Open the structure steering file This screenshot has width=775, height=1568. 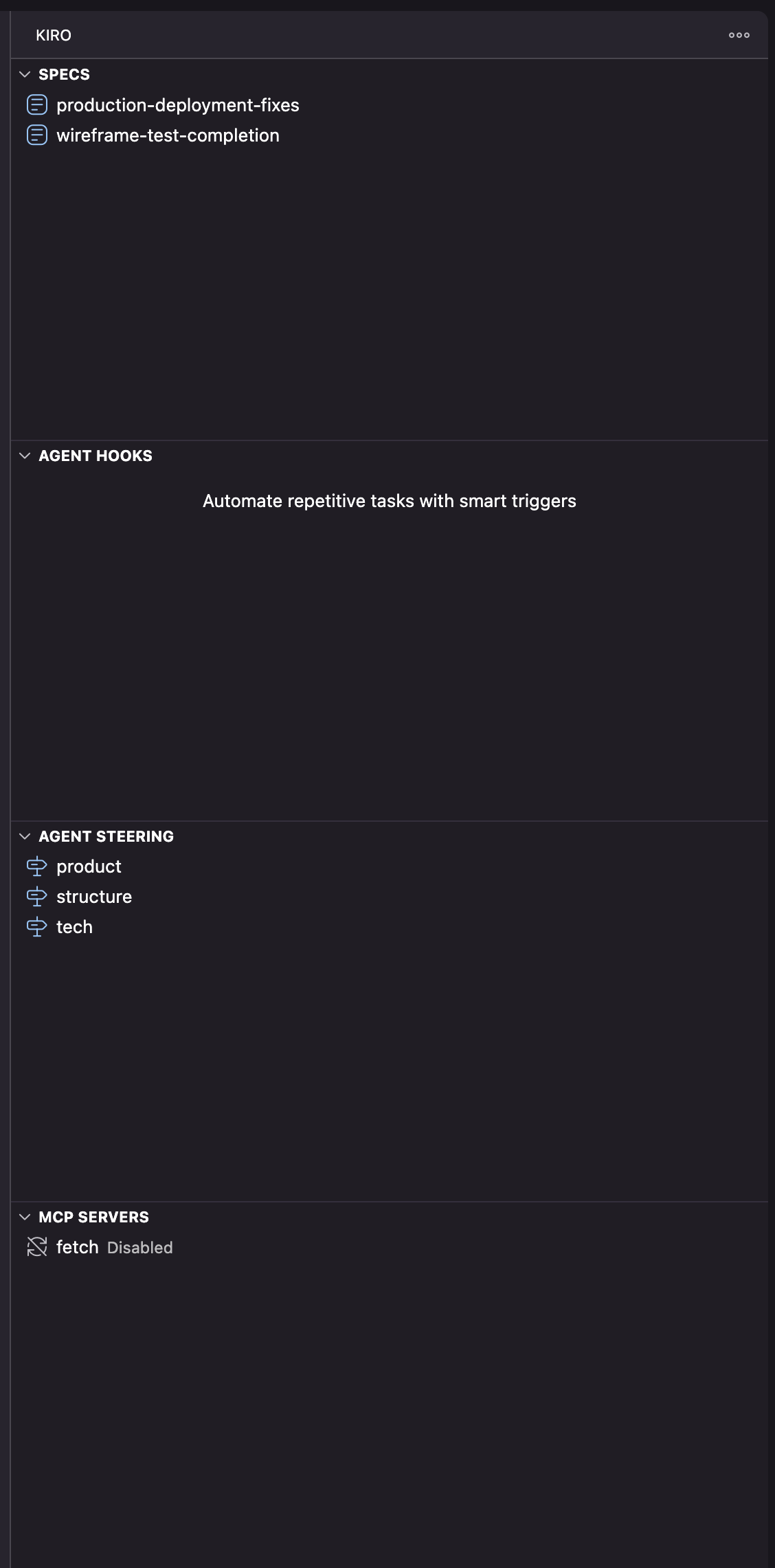94,897
